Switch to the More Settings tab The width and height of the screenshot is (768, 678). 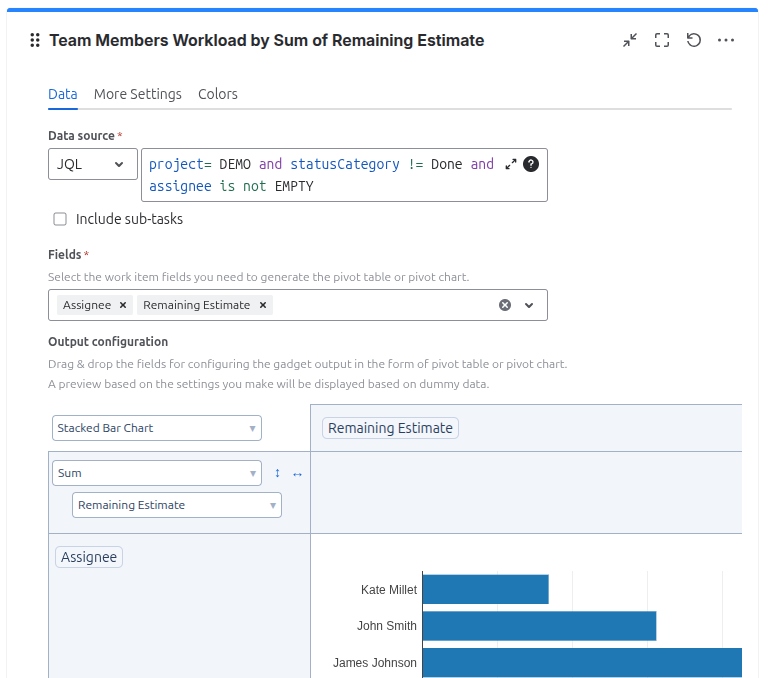point(138,94)
